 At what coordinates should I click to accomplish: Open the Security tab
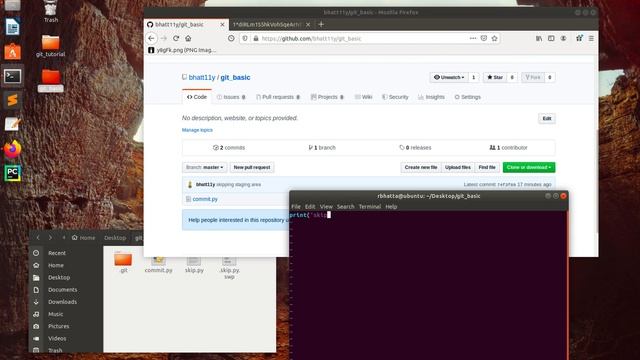pyautogui.click(x=395, y=97)
